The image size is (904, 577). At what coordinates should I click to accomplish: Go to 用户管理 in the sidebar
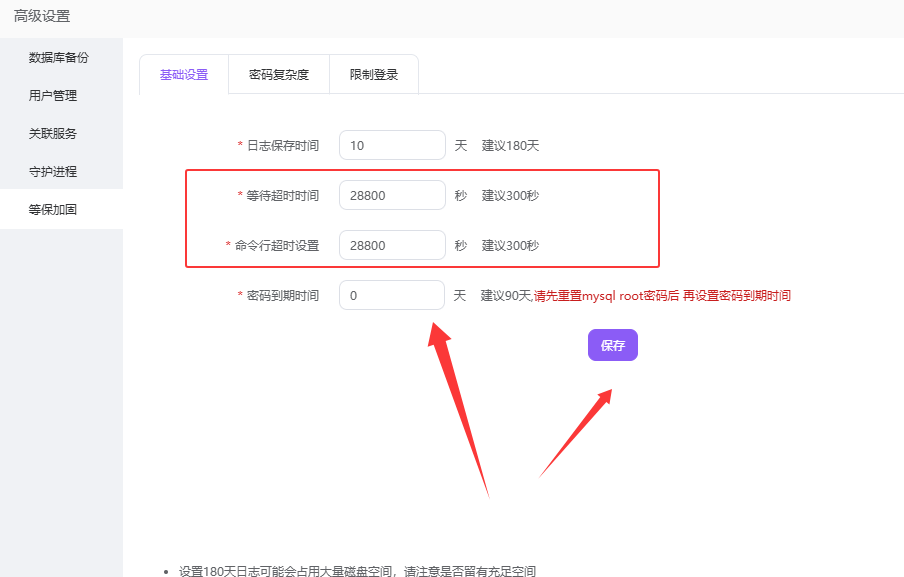(x=53, y=96)
